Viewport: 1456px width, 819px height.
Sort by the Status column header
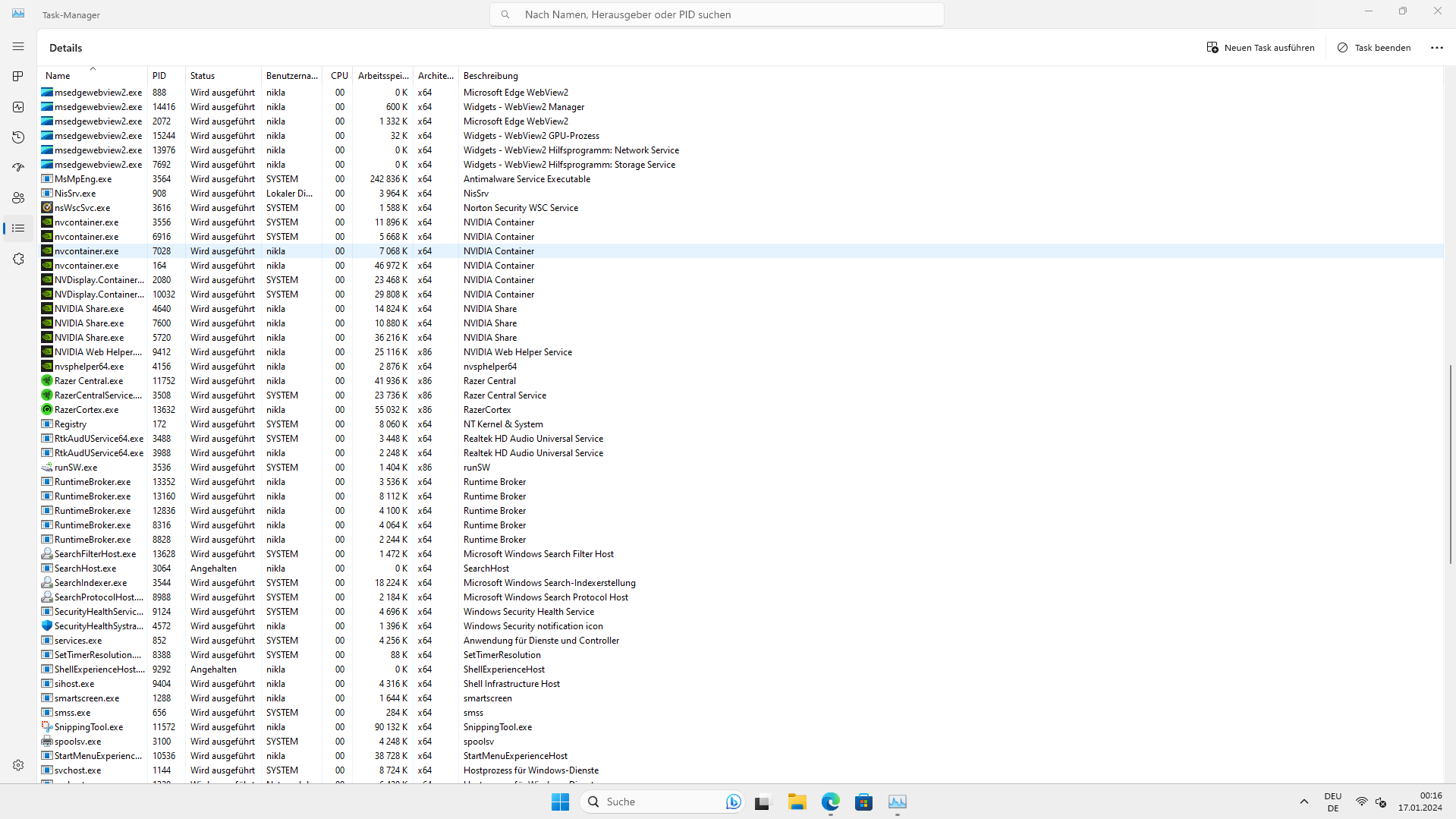(x=223, y=76)
